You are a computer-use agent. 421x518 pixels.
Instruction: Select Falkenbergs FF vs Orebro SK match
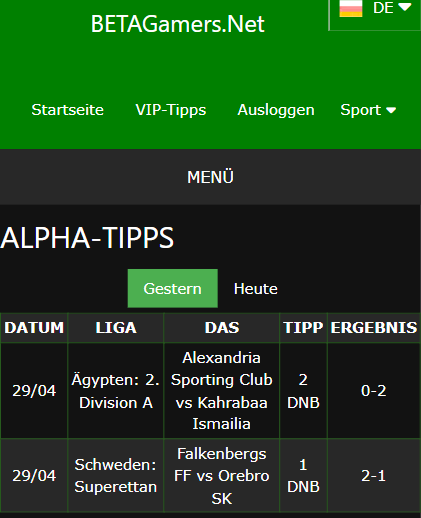222,476
